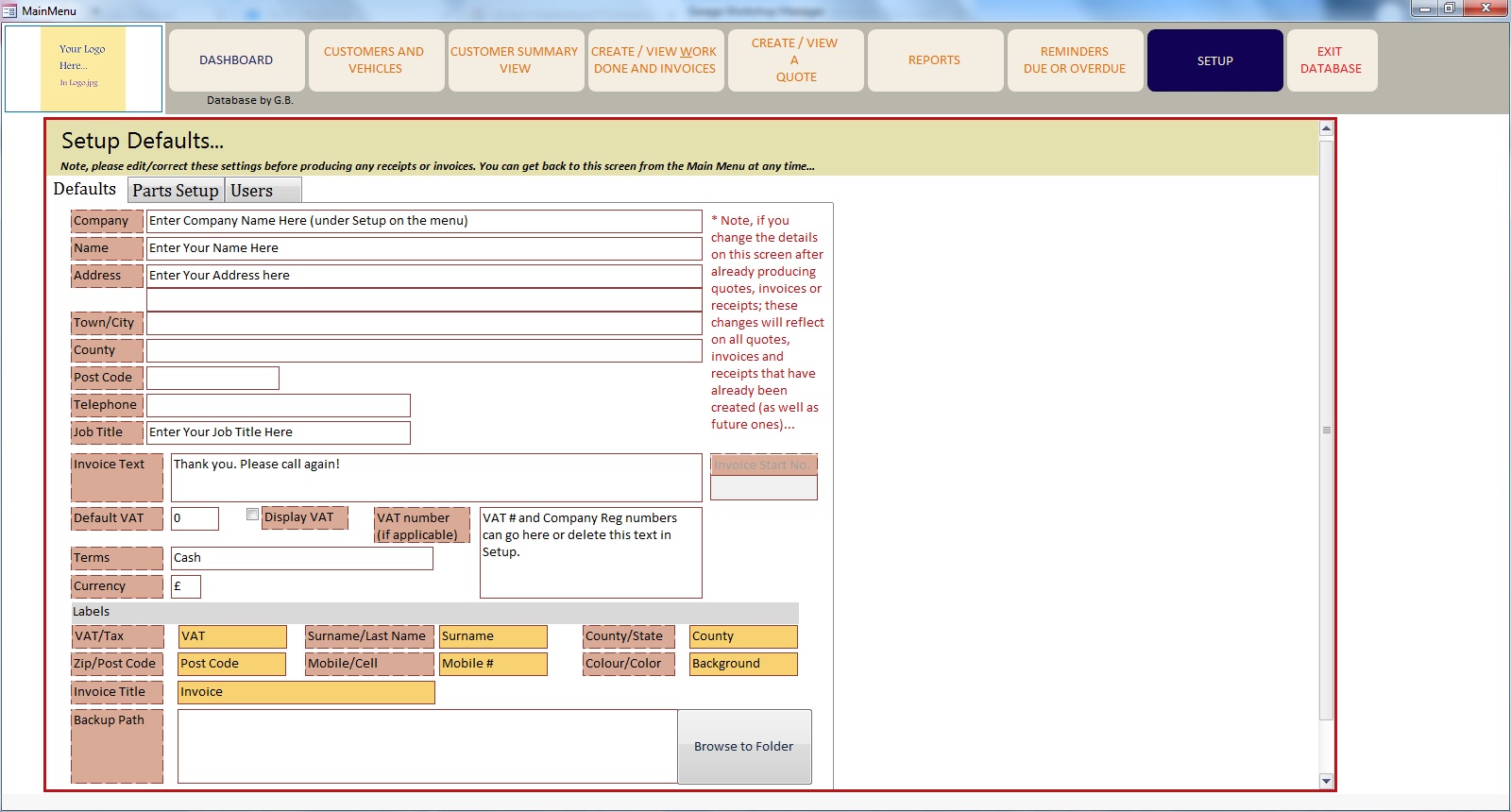Click Browse to Folder button
This screenshot has width=1511, height=812.
744,746
